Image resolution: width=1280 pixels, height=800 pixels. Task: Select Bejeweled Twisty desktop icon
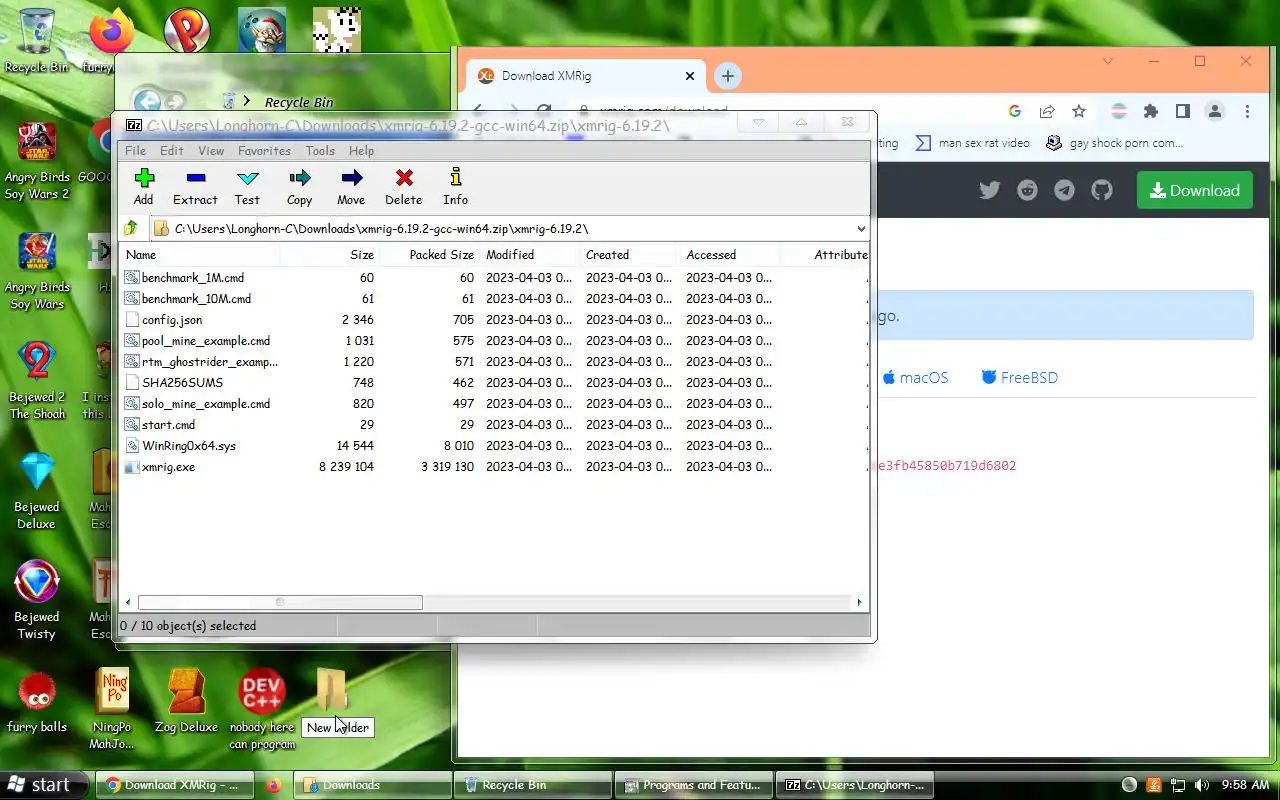[37, 600]
